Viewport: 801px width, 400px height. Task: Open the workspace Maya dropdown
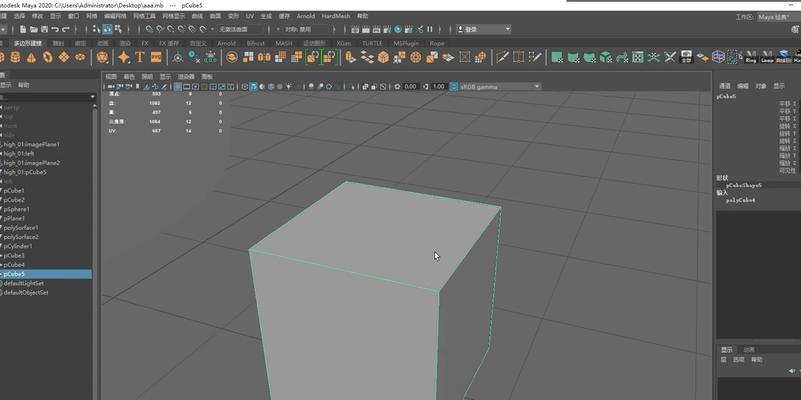pos(778,17)
